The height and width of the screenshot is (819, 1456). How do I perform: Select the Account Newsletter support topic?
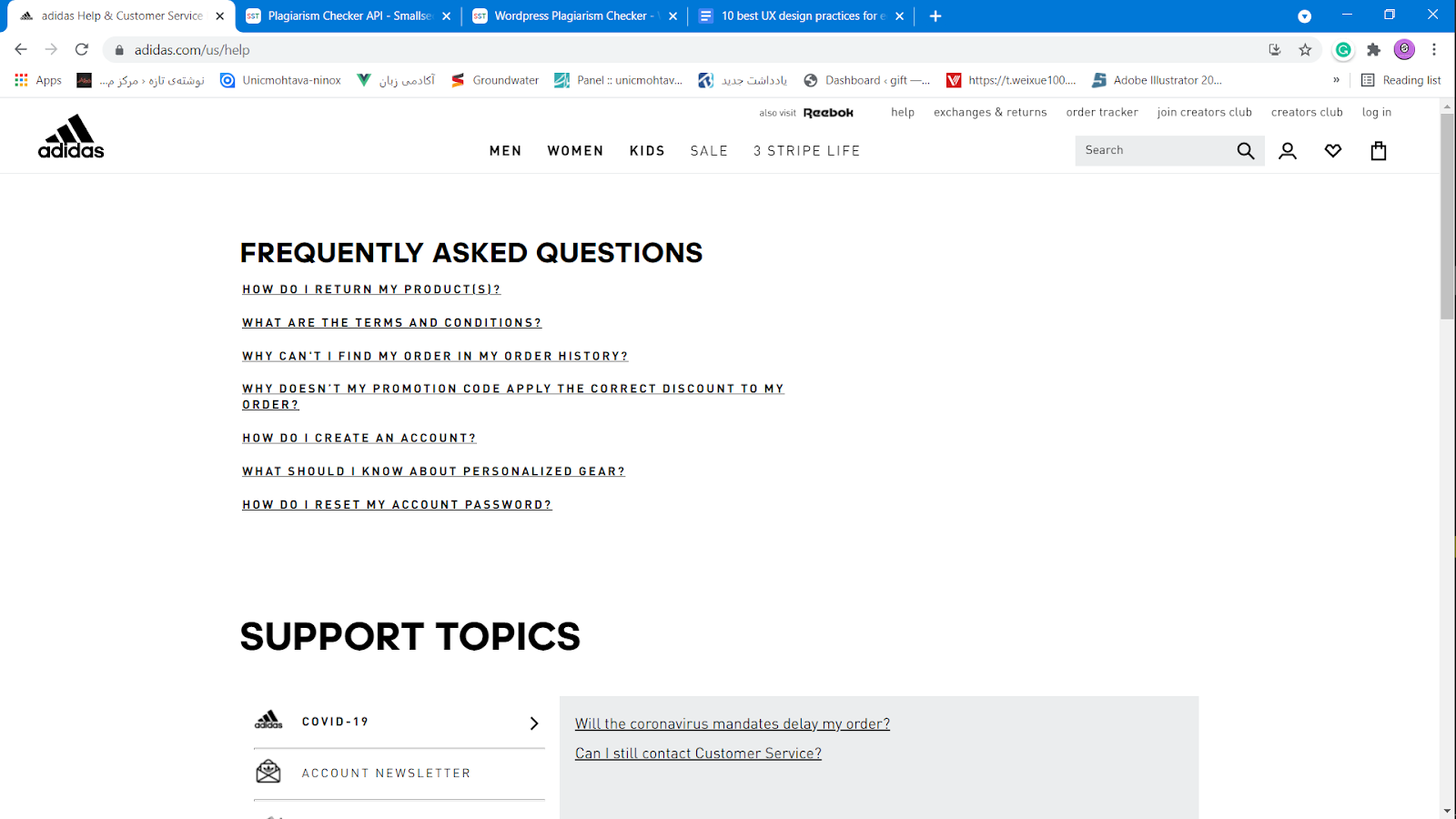[x=399, y=773]
